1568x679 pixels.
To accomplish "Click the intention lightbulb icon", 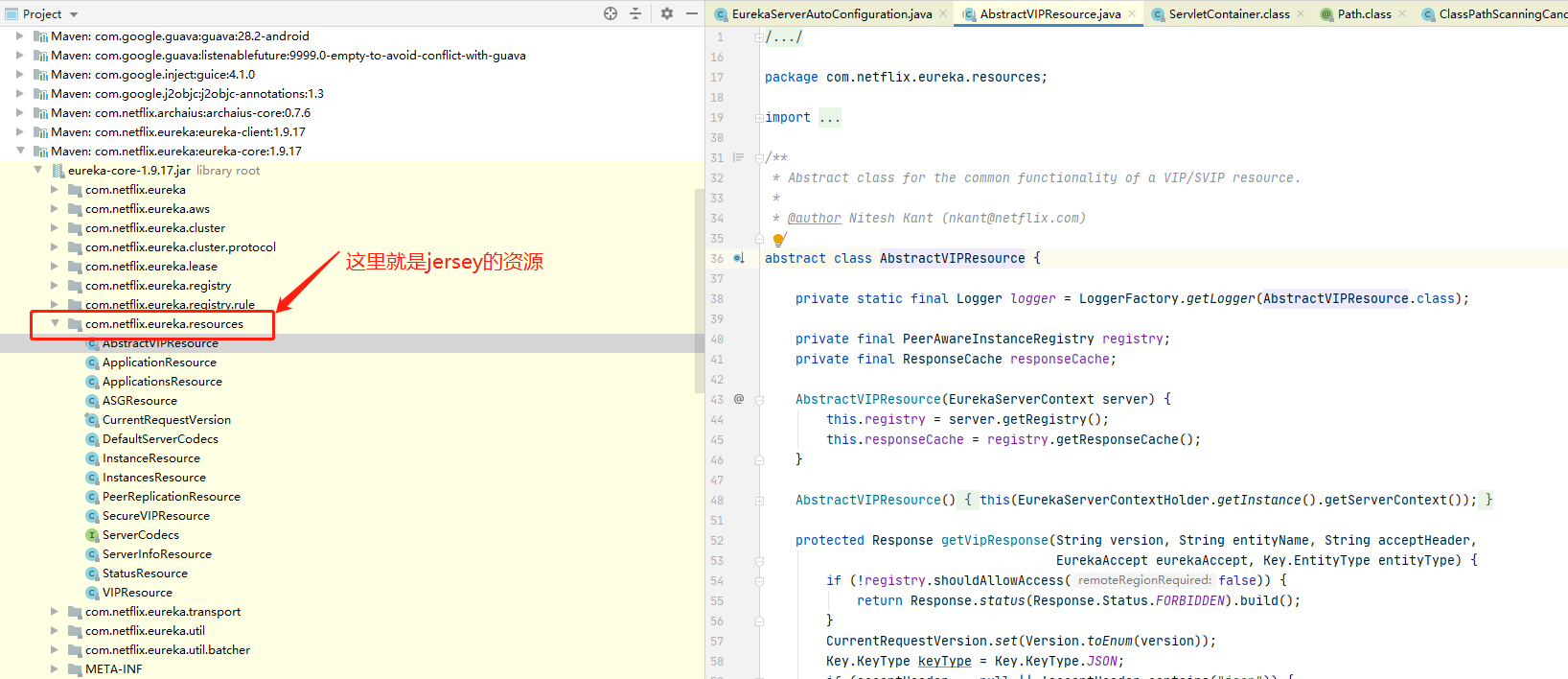I will pos(778,239).
